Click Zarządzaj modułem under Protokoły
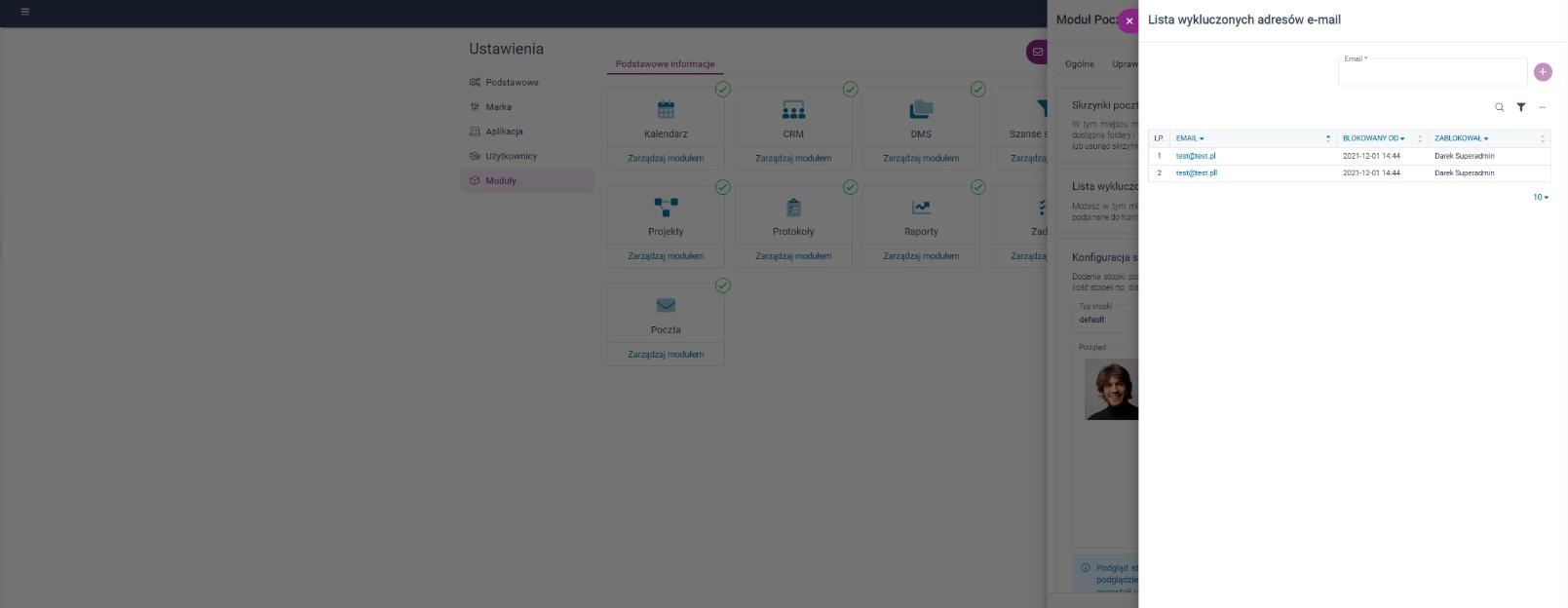The height and width of the screenshot is (608, 1568). [x=793, y=256]
